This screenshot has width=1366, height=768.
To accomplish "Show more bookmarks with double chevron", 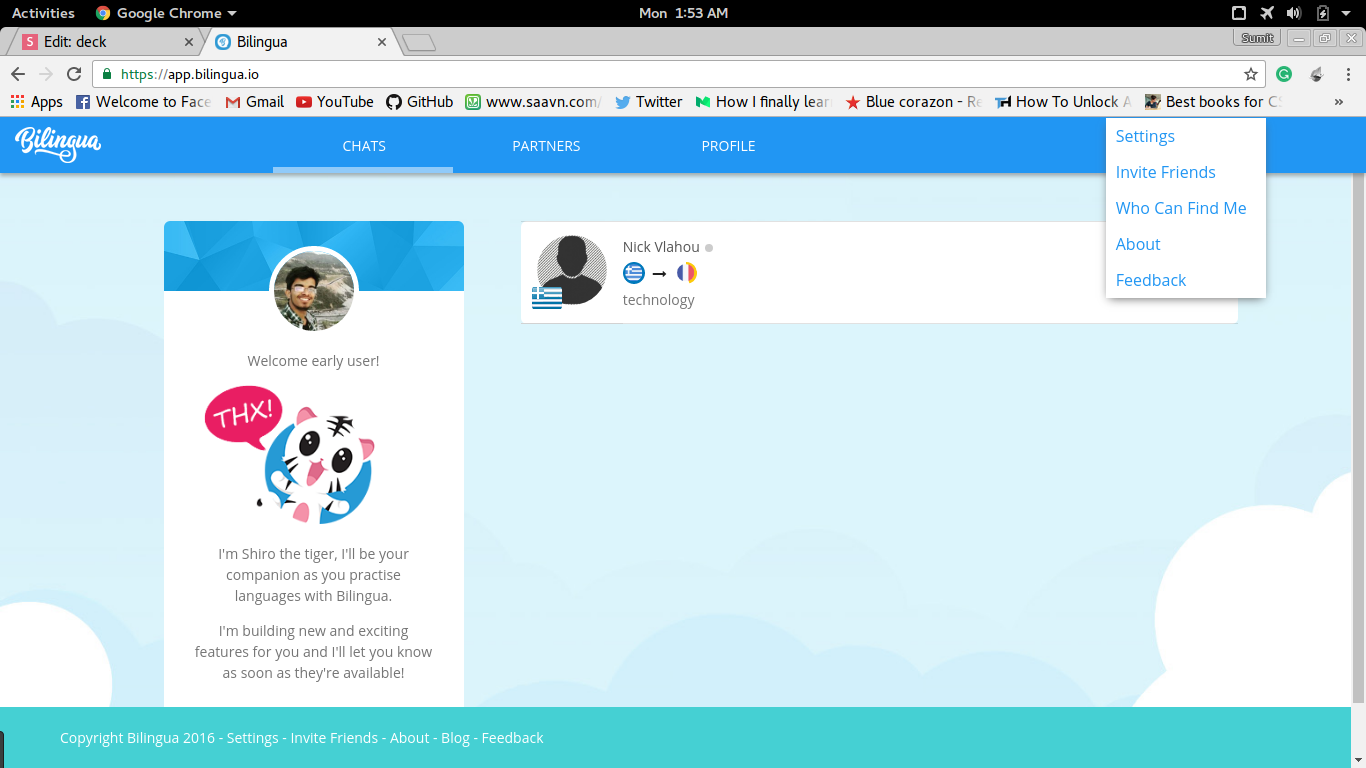I will (1339, 102).
